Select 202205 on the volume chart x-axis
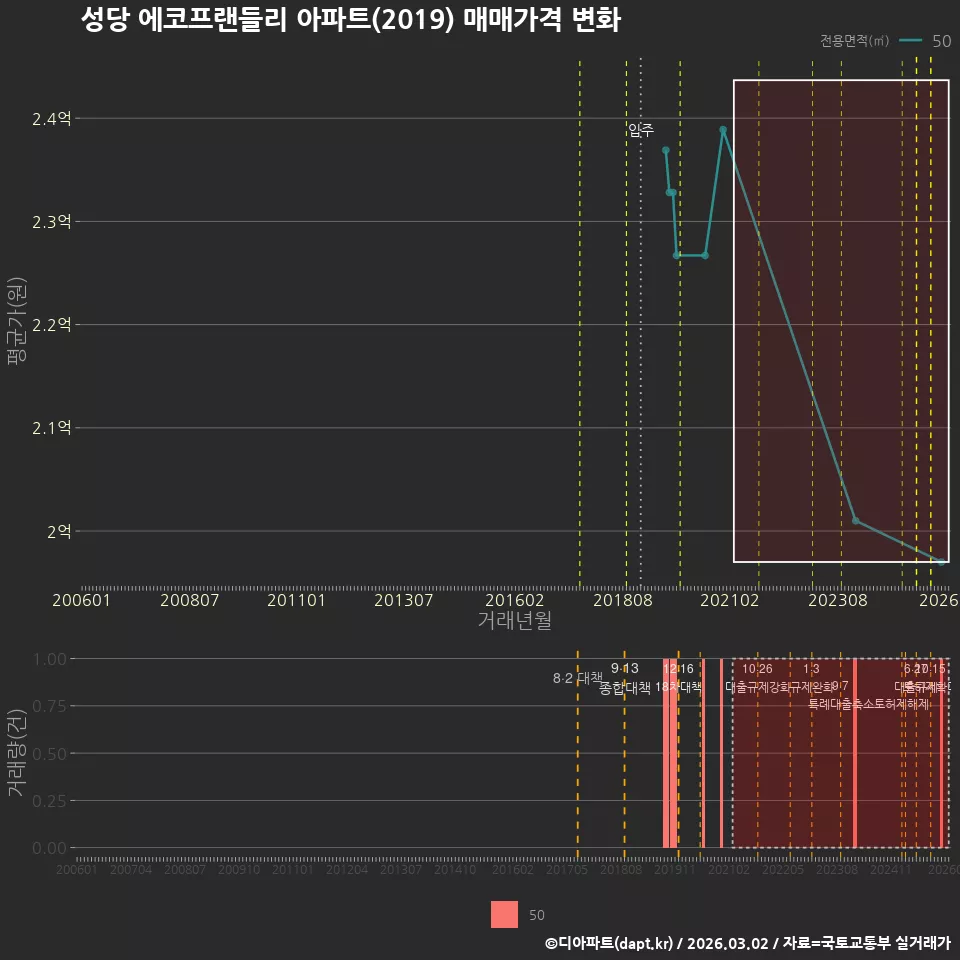Viewport: 960px width, 960px height. 782,869
